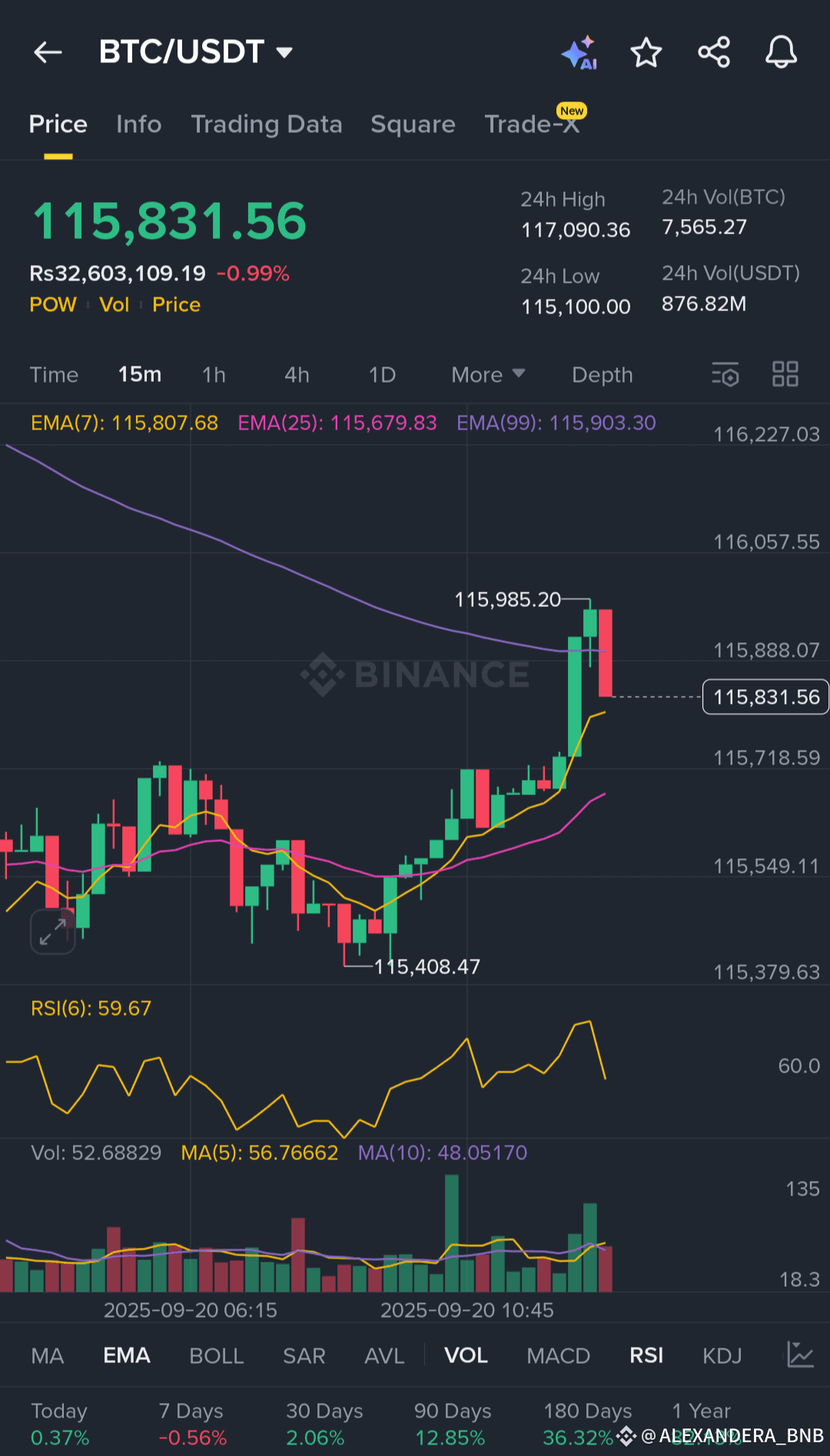The width and height of the screenshot is (830, 1456).
Task: Toggle the AVL indicator
Action: point(384,1356)
